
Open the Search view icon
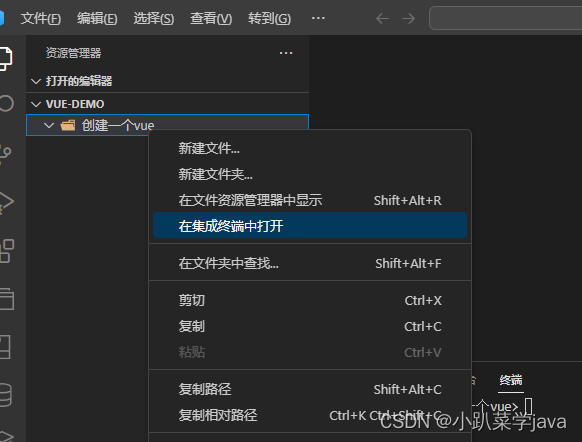pyautogui.click(x=5, y=104)
